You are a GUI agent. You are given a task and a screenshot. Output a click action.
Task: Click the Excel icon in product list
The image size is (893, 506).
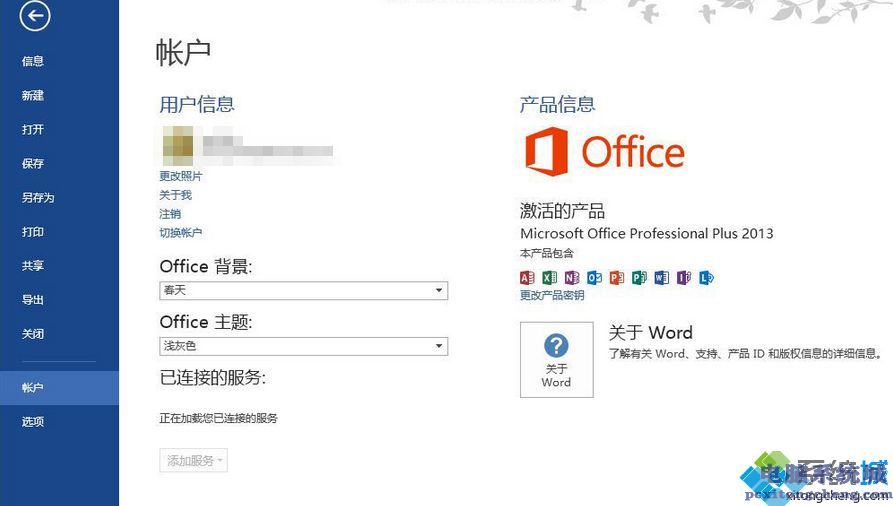[550, 278]
